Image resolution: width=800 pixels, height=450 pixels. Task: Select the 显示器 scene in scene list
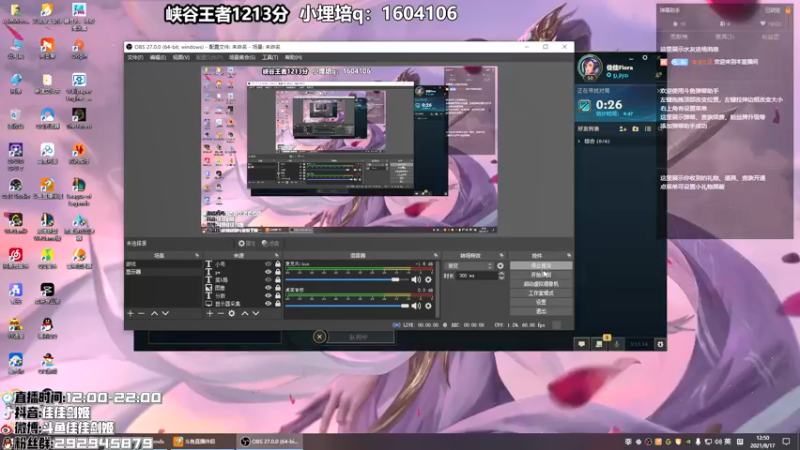[163, 272]
